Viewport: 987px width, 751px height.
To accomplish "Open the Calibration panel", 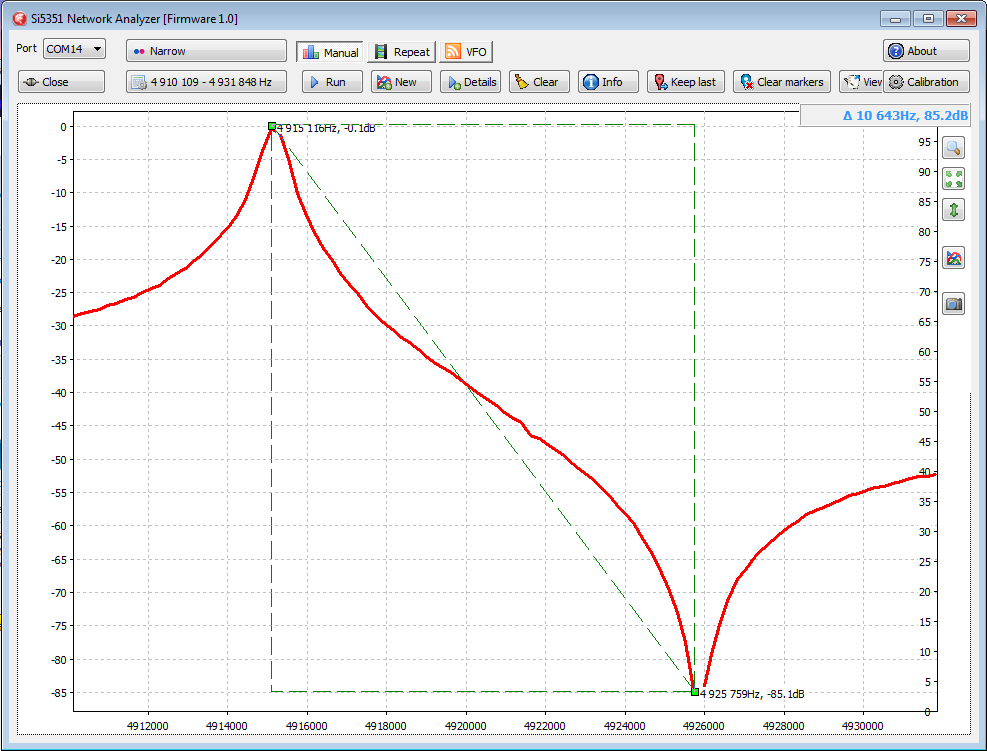I will click(924, 82).
